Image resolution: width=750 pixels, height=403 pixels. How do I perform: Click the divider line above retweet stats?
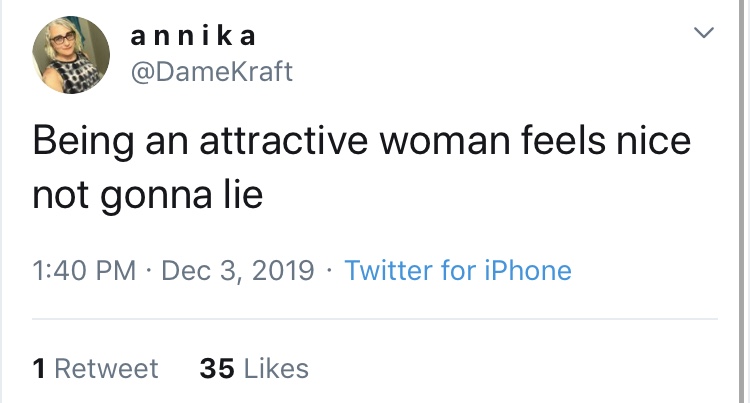pyautogui.click(x=375, y=320)
